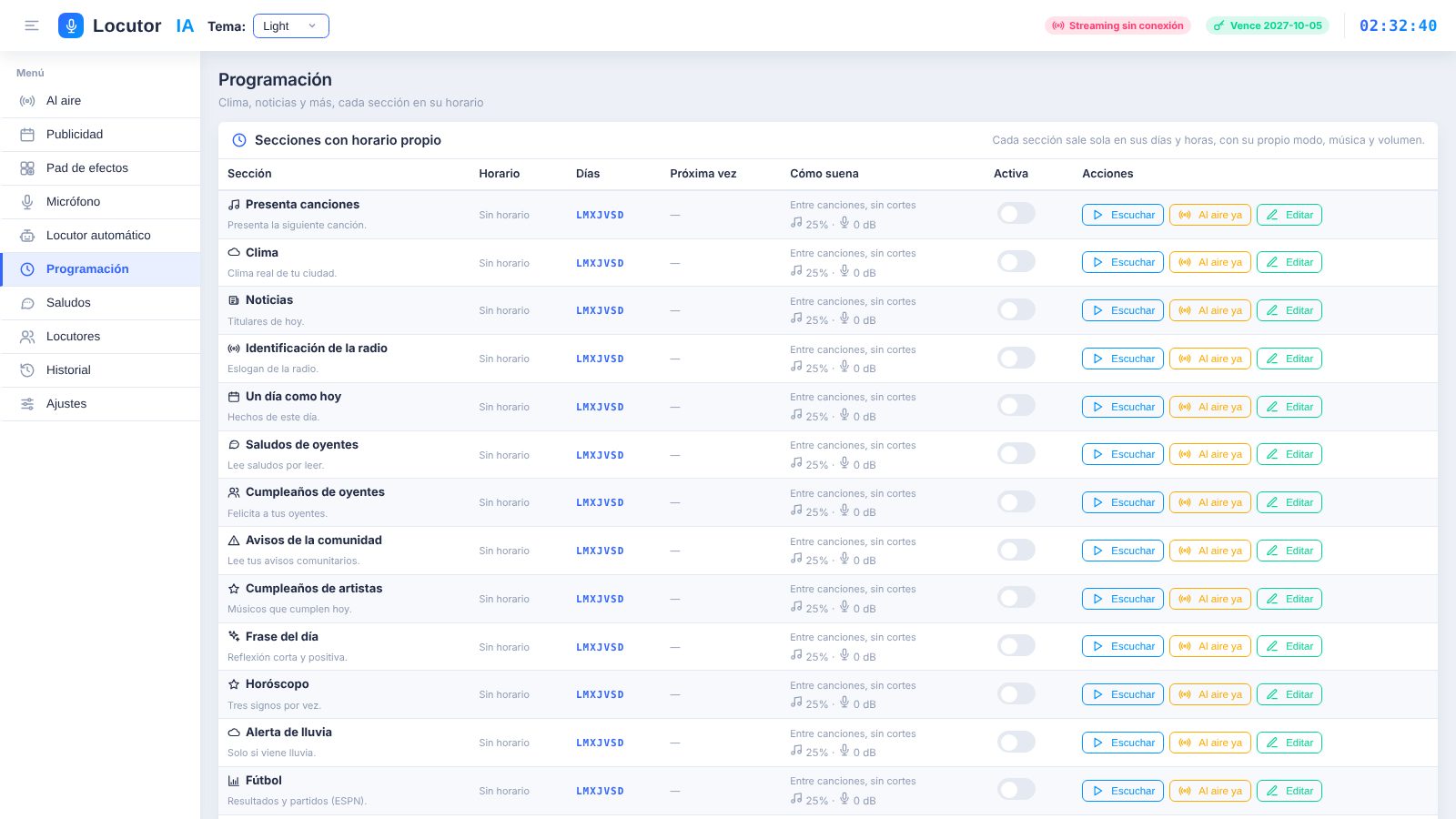This screenshot has height=819, width=1456.
Task: Click the Horario column header
Action: pyautogui.click(x=500, y=174)
